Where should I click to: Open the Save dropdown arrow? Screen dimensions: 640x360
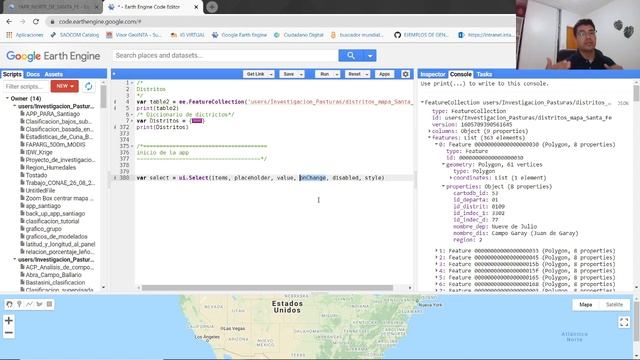point(301,74)
